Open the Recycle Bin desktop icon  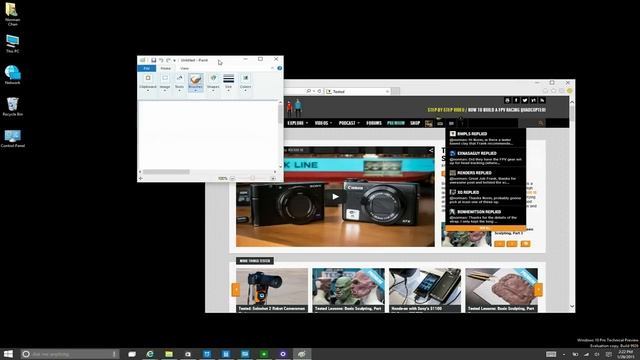(x=12, y=107)
